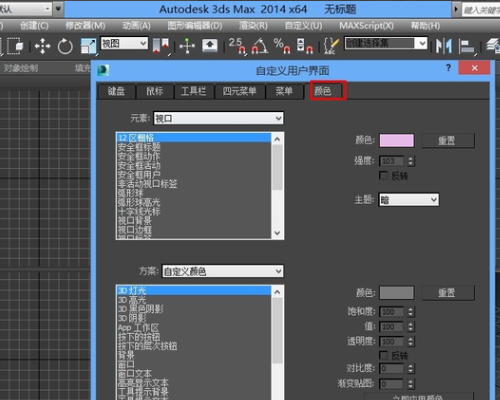The image size is (500, 400).
Task: Click 重置 next to pink color swatch
Action: pos(448,140)
